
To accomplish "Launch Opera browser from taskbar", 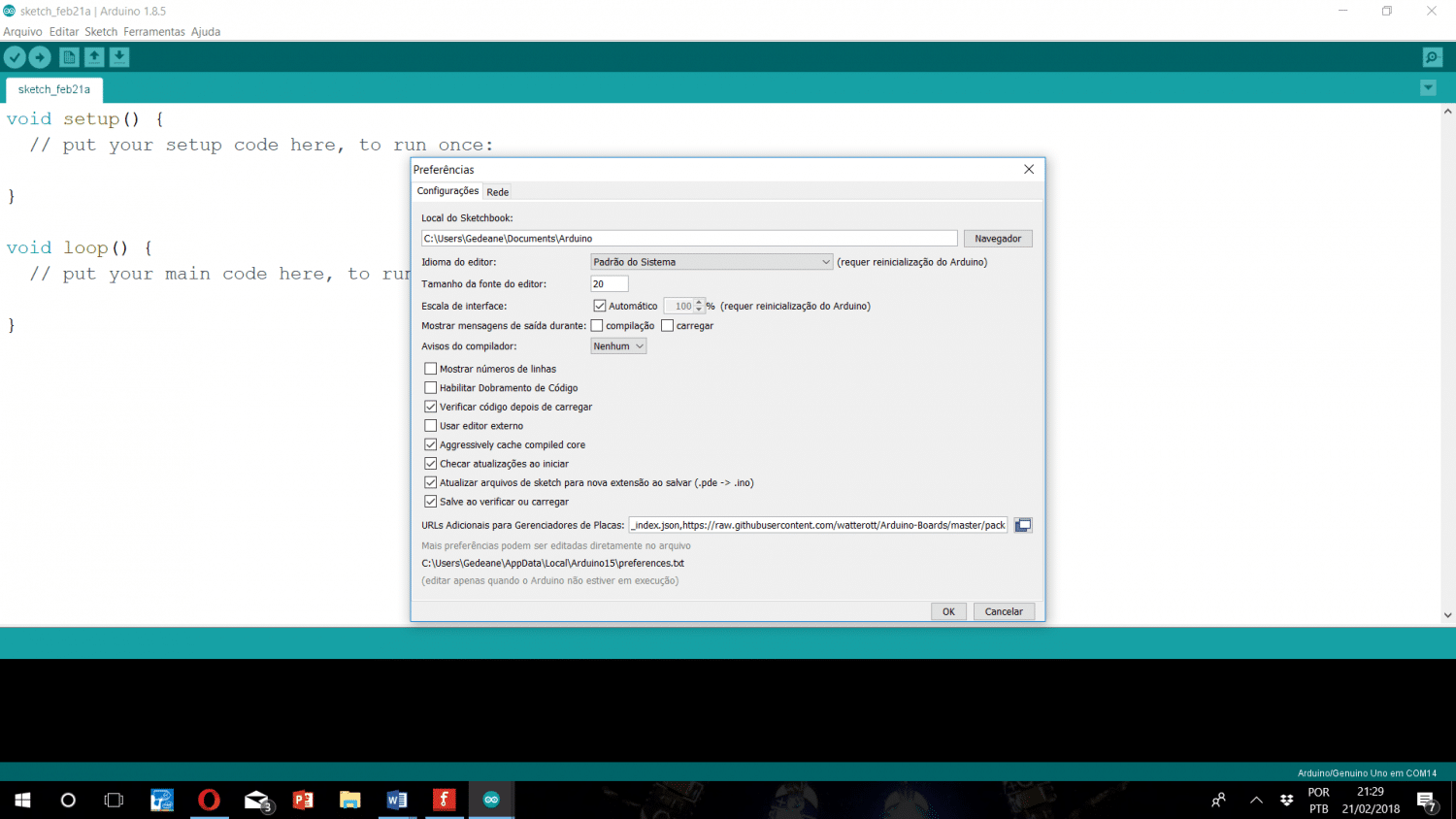I will tap(209, 801).
